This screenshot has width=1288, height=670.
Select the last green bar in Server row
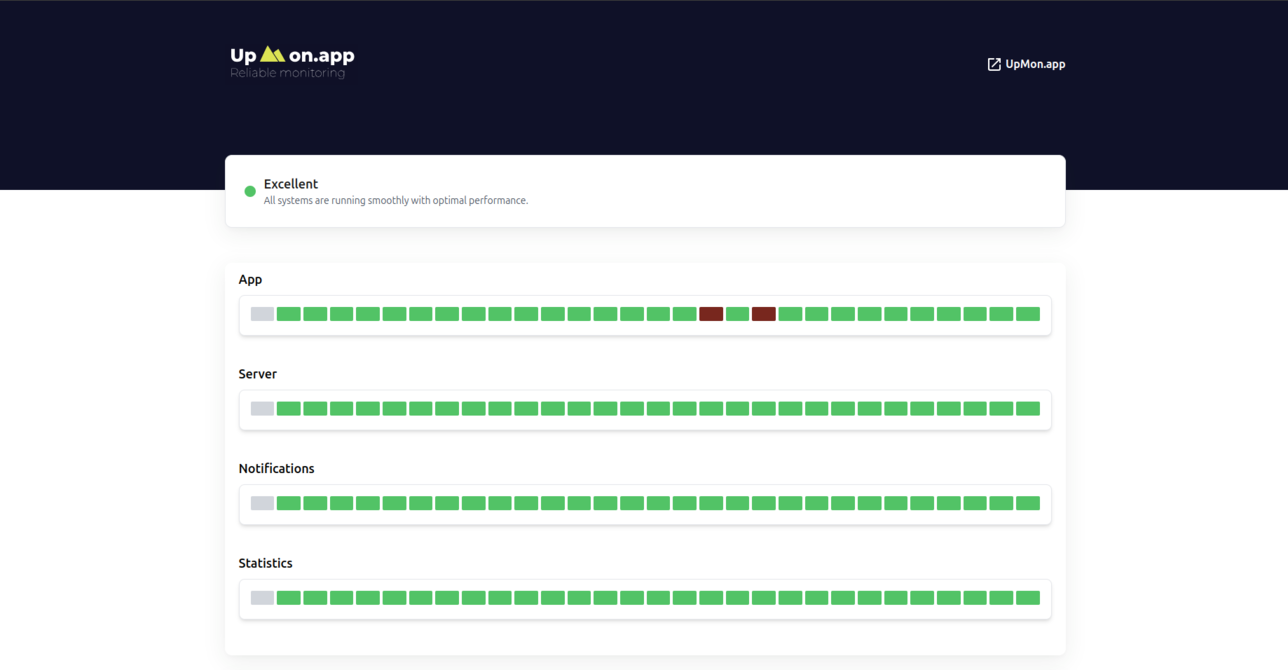(x=1028, y=409)
